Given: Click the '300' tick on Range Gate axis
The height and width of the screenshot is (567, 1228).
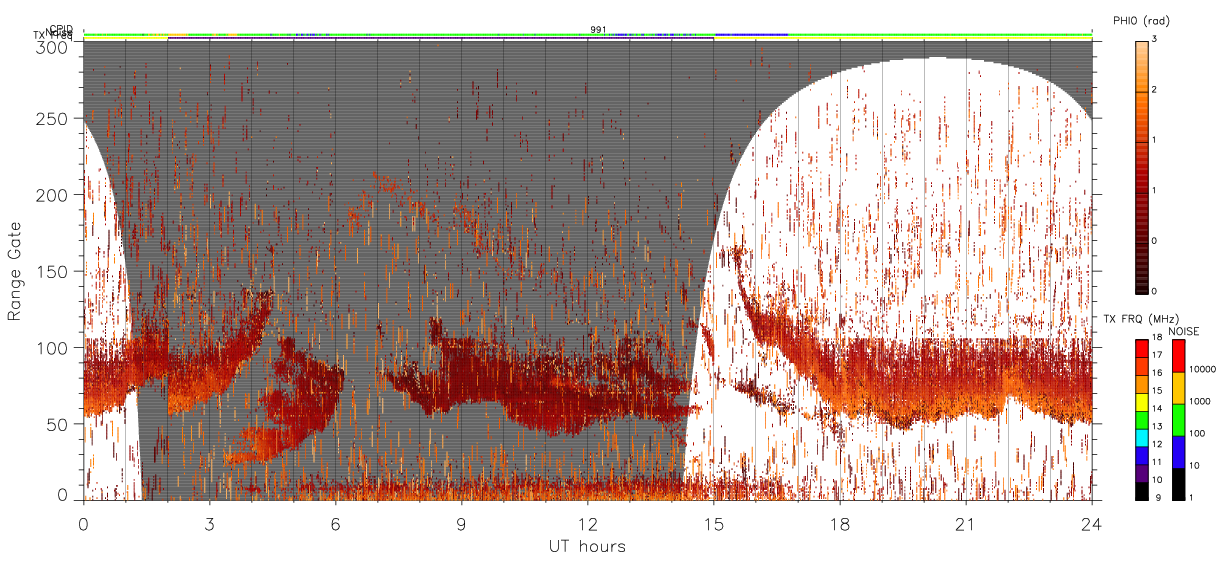Looking at the screenshot, I should pos(54,46).
